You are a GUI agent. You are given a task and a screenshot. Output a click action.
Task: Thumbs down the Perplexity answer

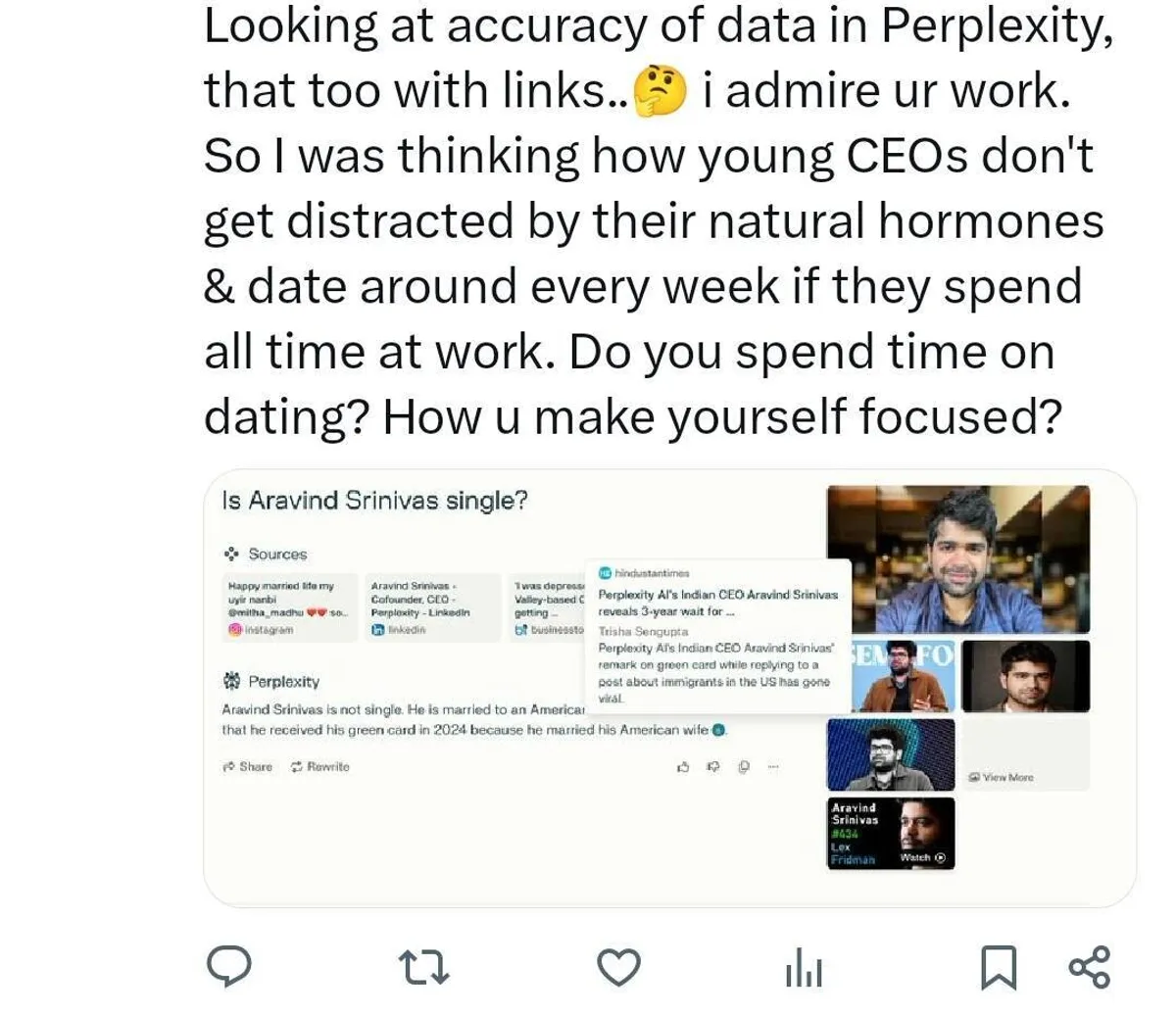pyautogui.click(x=713, y=767)
